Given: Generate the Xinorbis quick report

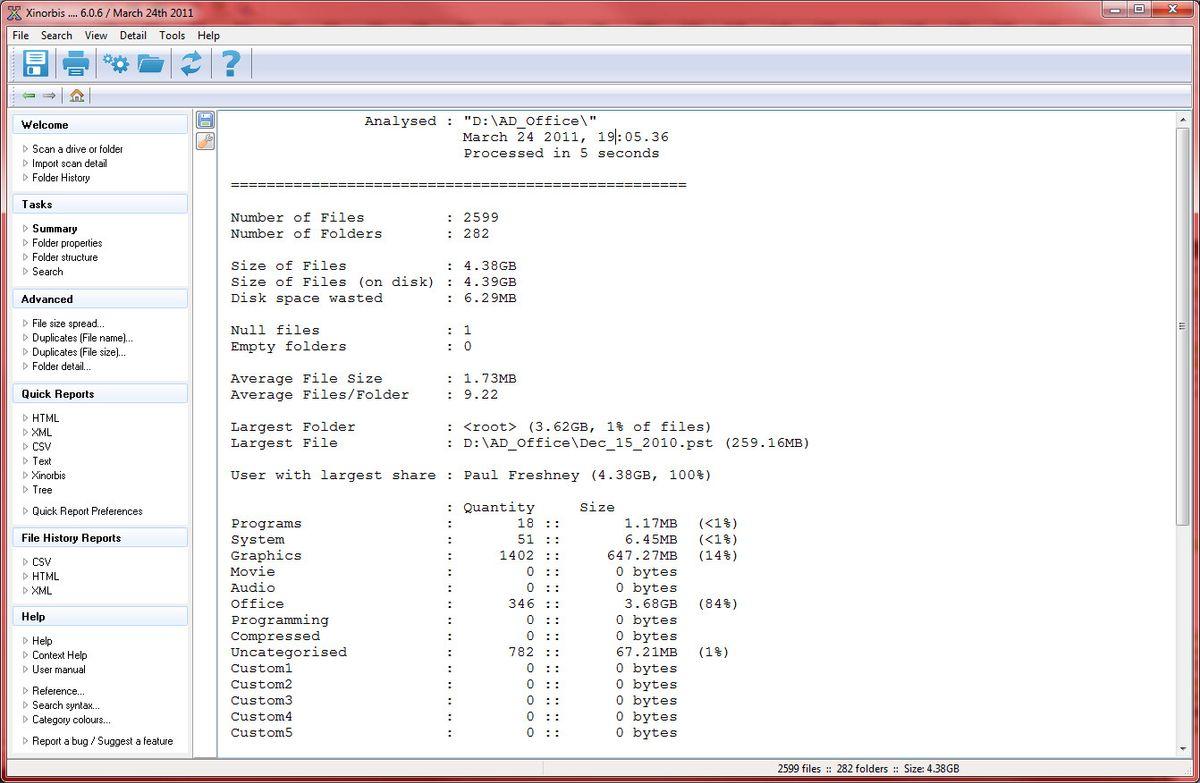Looking at the screenshot, I should (49, 476).
